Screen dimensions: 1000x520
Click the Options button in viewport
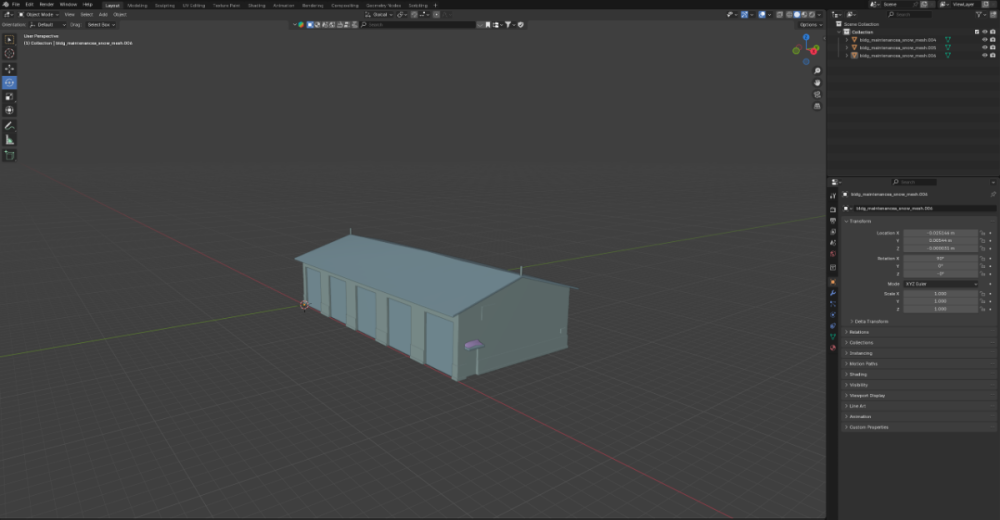810,25
